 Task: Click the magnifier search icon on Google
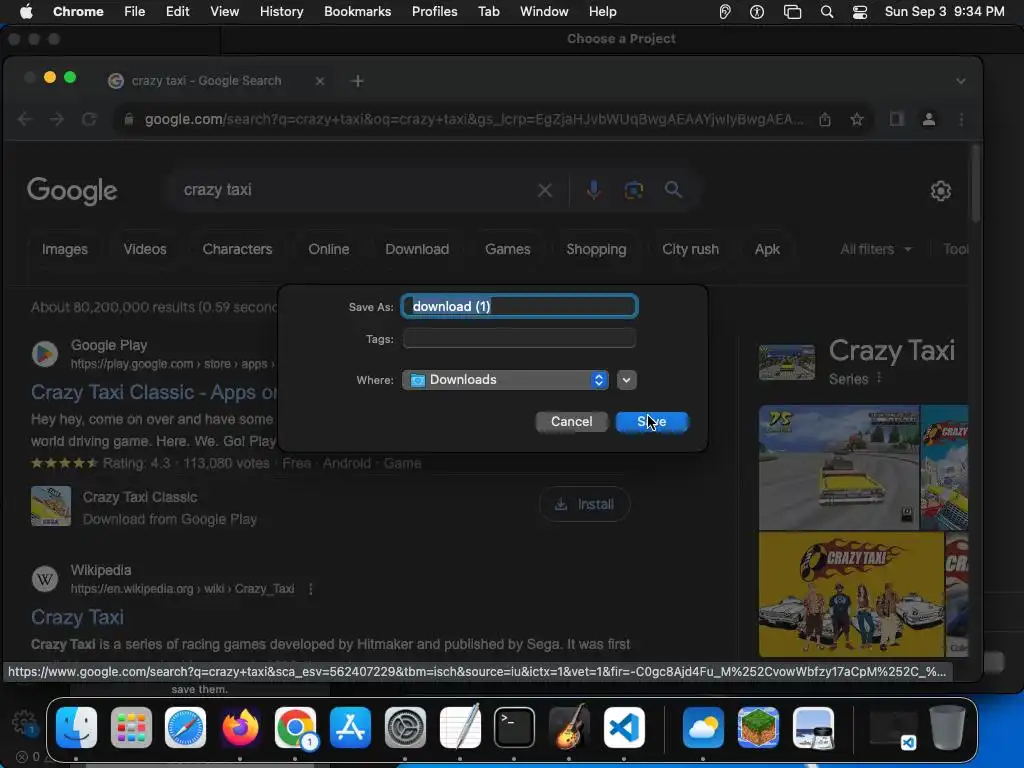coord(673,190)
